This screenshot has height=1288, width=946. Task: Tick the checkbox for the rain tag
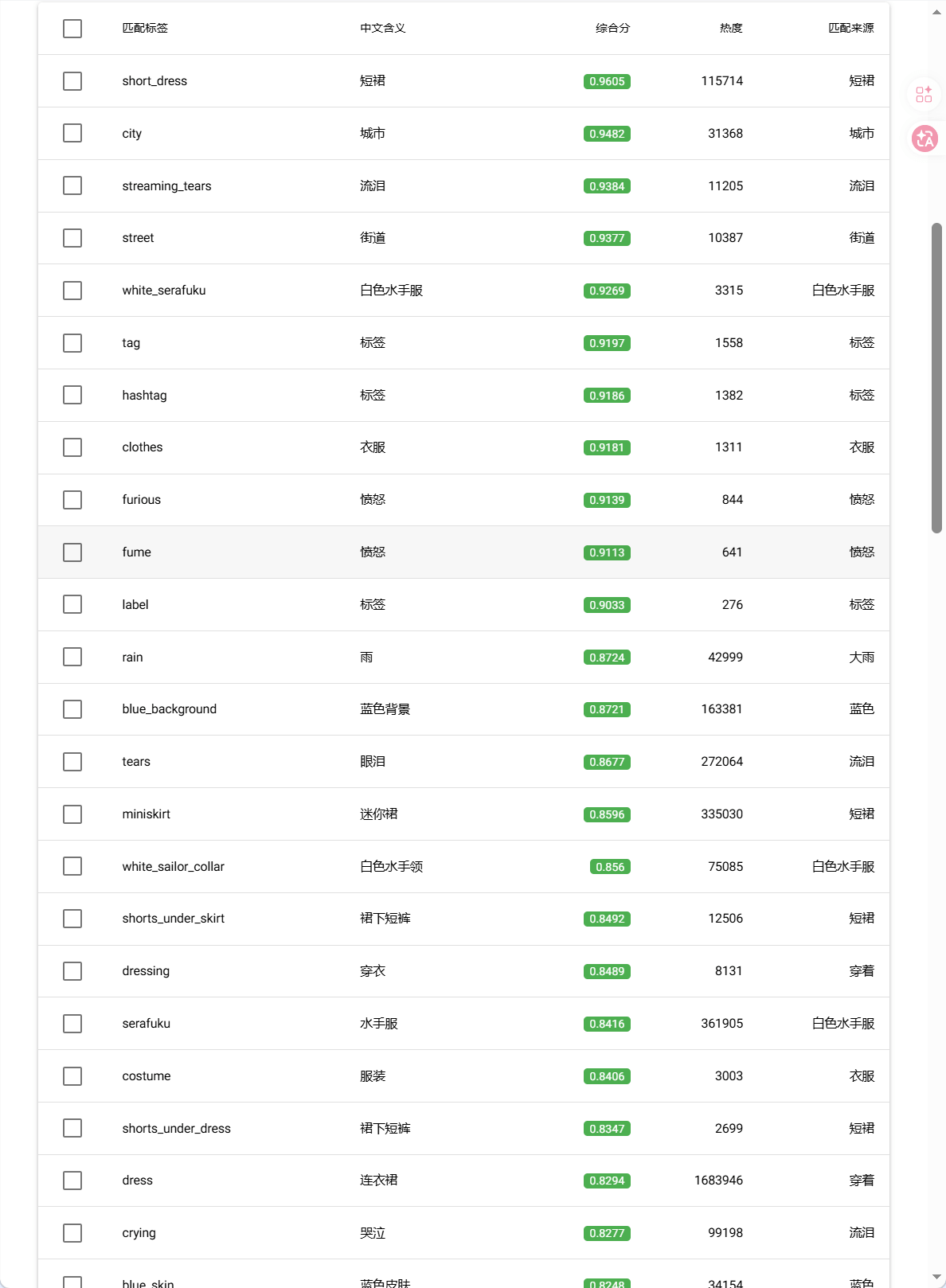tap(72, 657)
